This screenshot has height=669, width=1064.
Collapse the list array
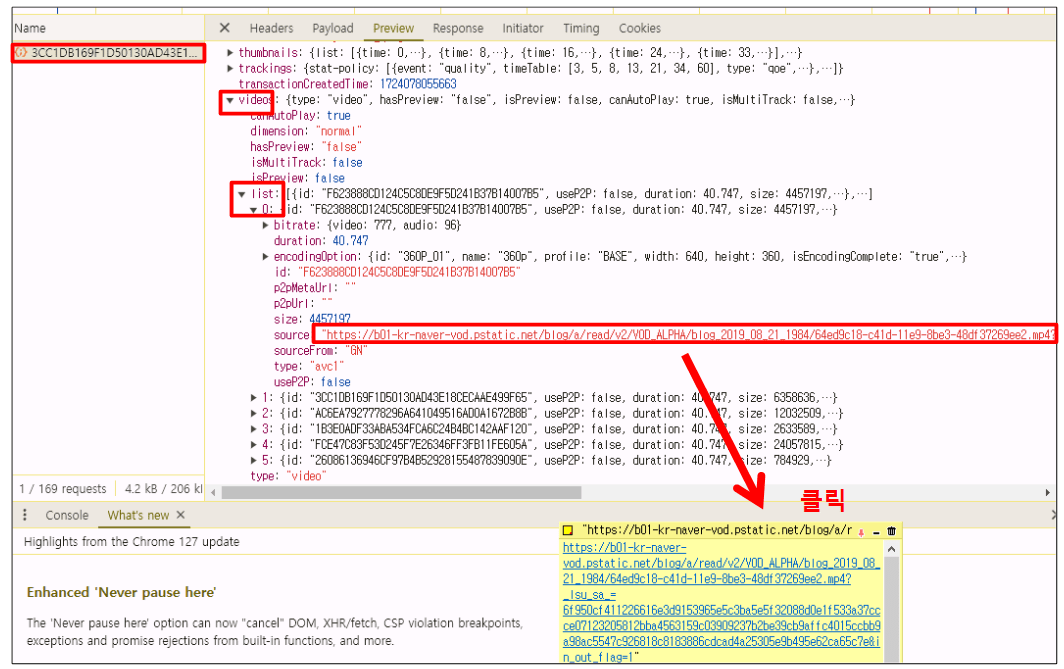pos(242,194)
